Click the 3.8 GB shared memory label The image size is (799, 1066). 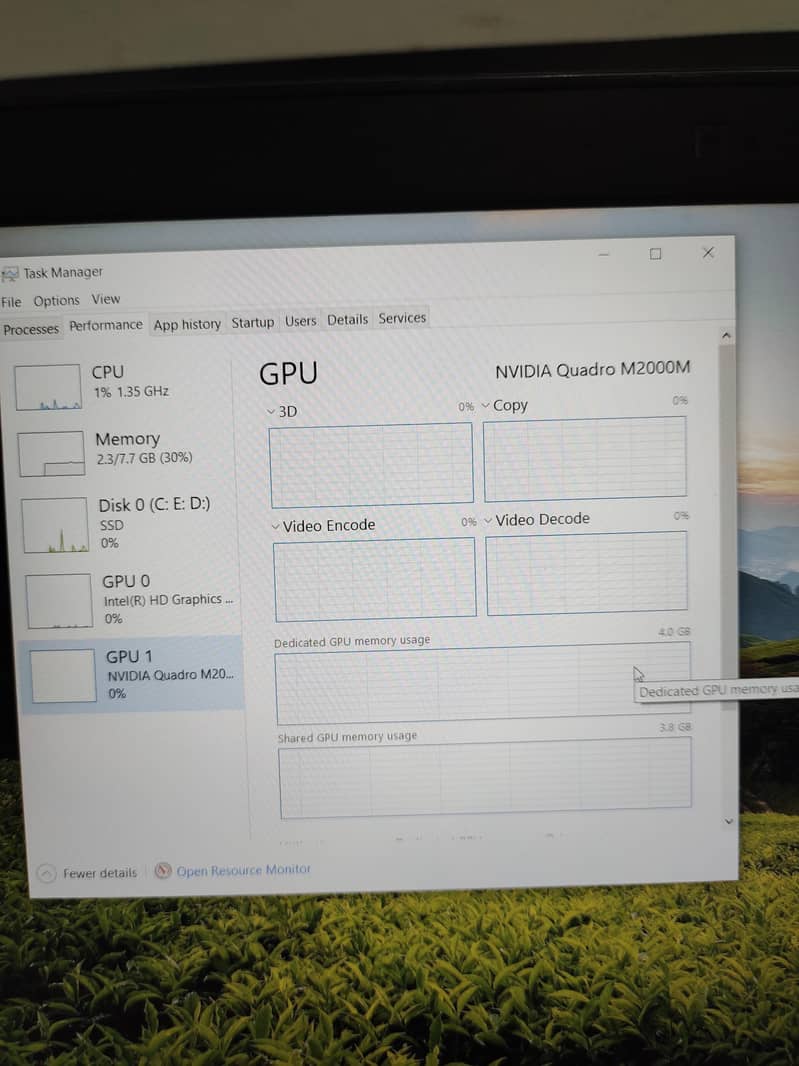click(675, 727)
